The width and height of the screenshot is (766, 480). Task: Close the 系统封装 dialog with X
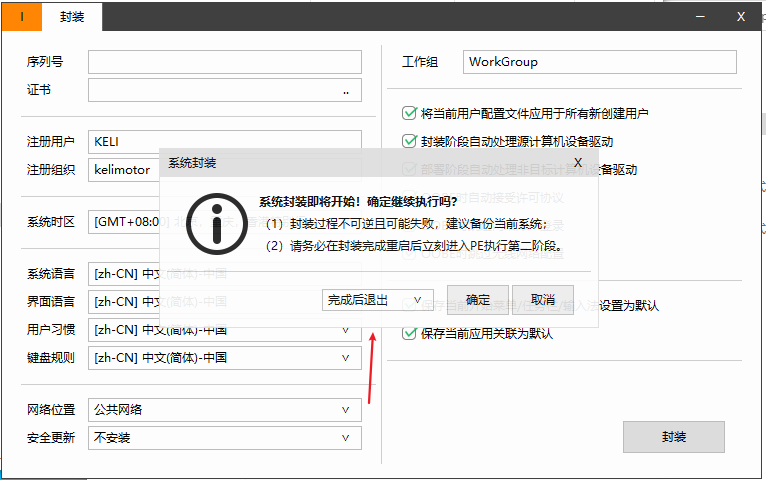coord(578,163)
